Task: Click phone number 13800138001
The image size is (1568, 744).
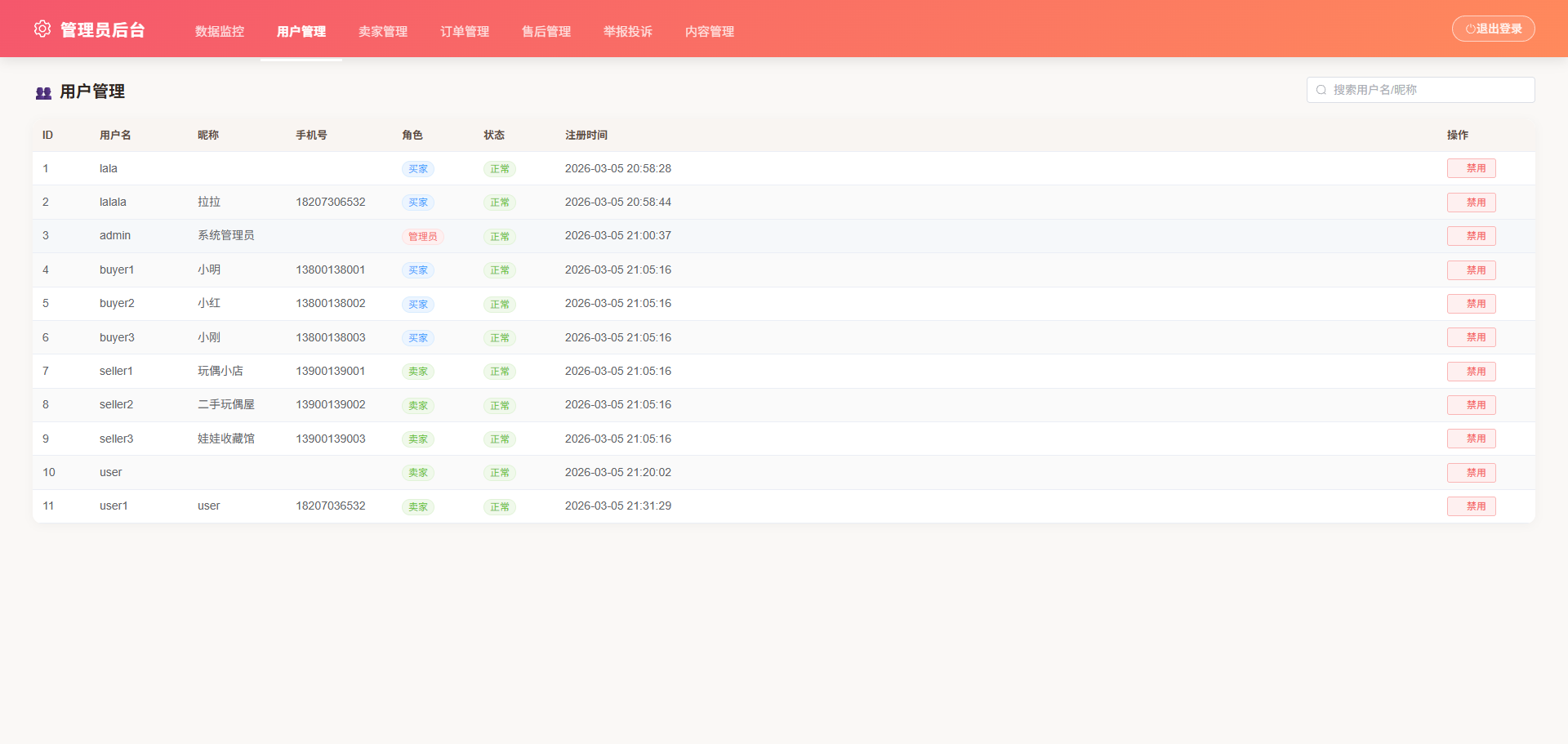Action: (x=331, y=270)
